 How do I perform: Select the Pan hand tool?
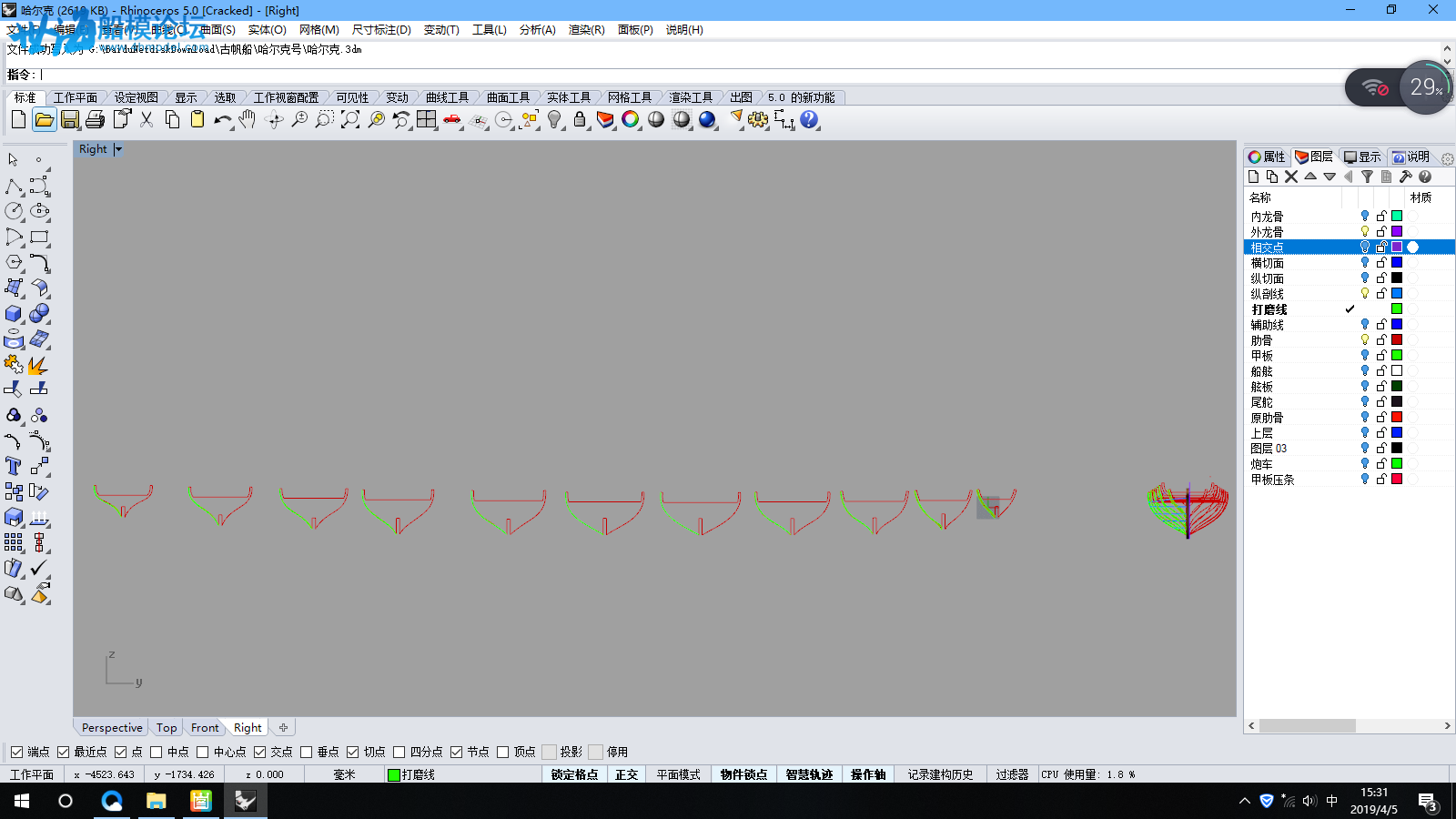[x=248, y=119]
